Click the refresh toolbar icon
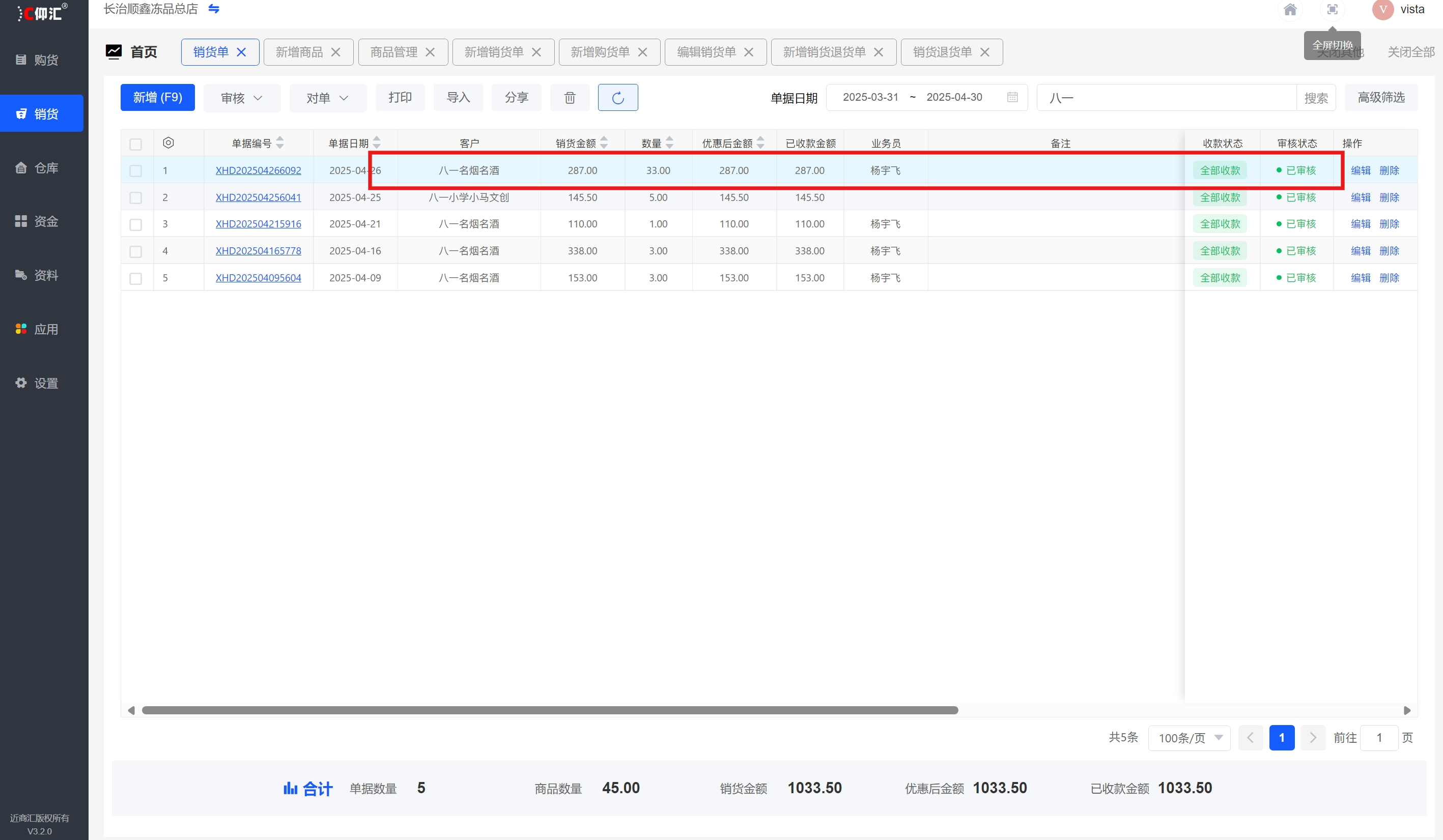The image size is (1443, 840). click(617, 97)
